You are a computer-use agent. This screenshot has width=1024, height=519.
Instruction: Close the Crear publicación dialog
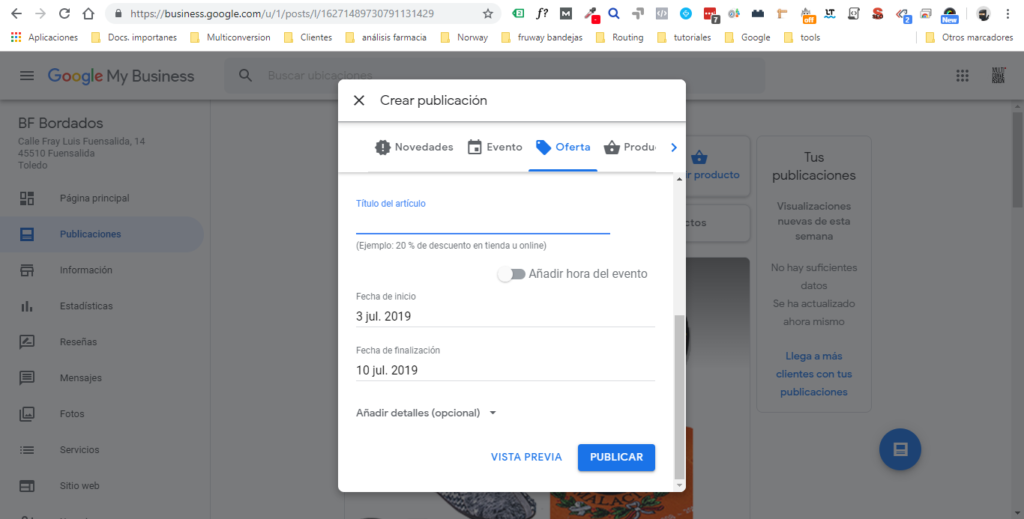pos(359,101)
